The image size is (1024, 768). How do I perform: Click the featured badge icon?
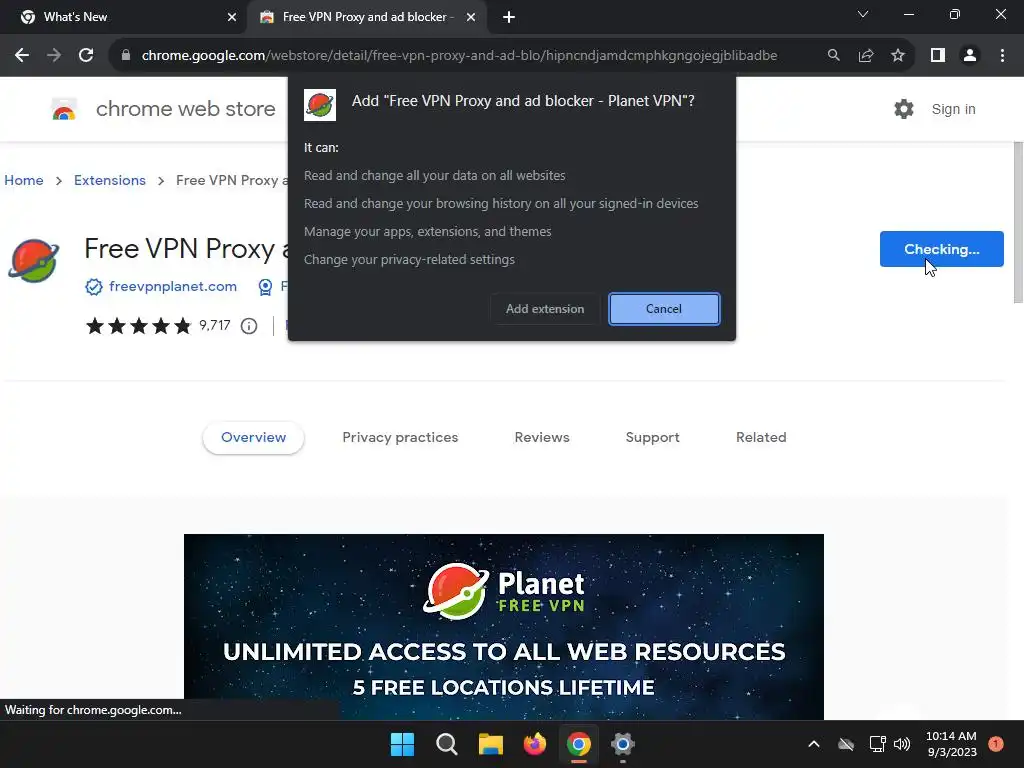click(x=265, y=287)
